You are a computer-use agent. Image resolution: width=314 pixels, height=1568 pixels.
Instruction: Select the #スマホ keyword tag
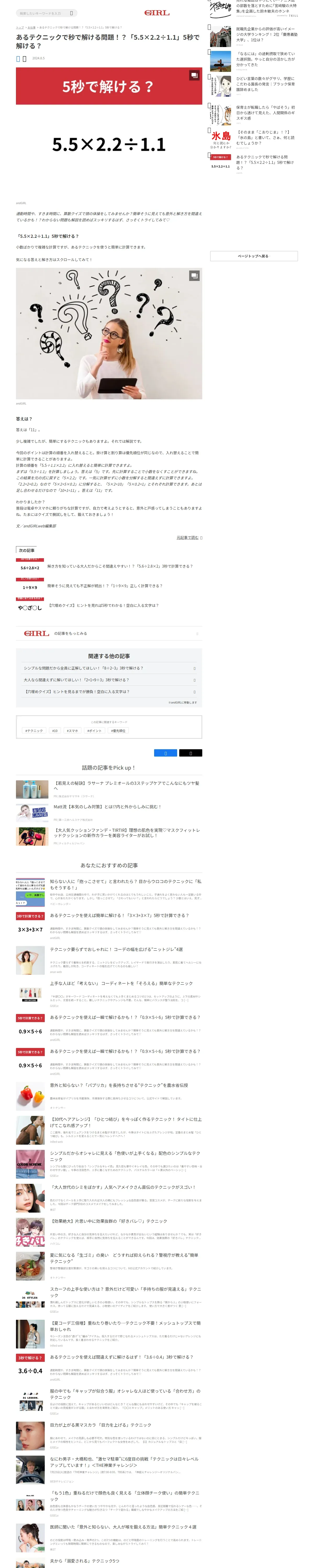[x=72, y=730]
